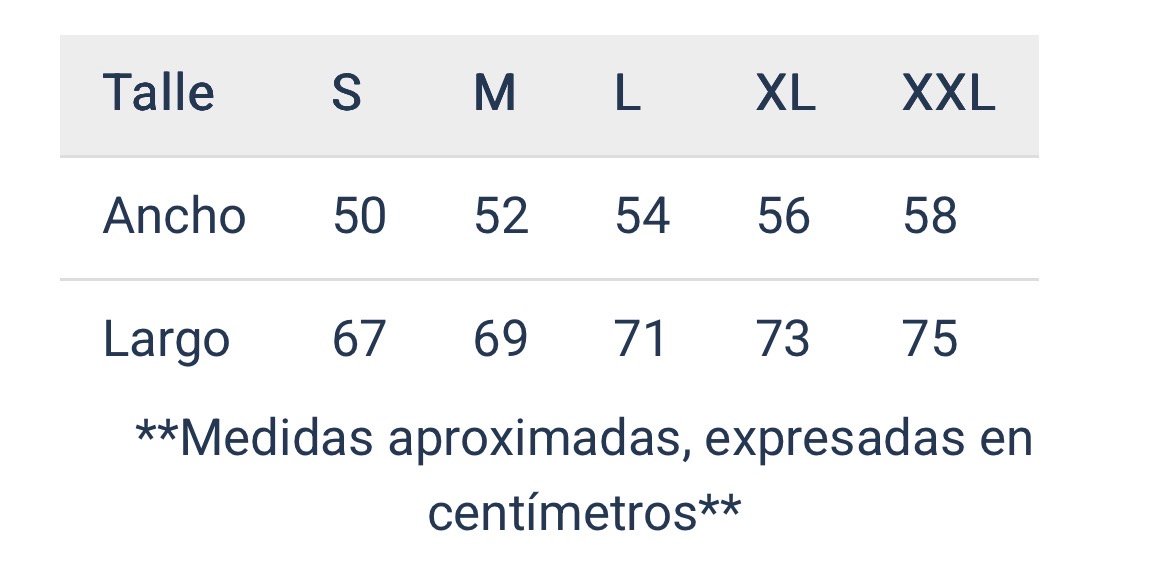This screenshot has width=1170, height=574.
Task: Select the XXL size header
Action: [948, 94]
